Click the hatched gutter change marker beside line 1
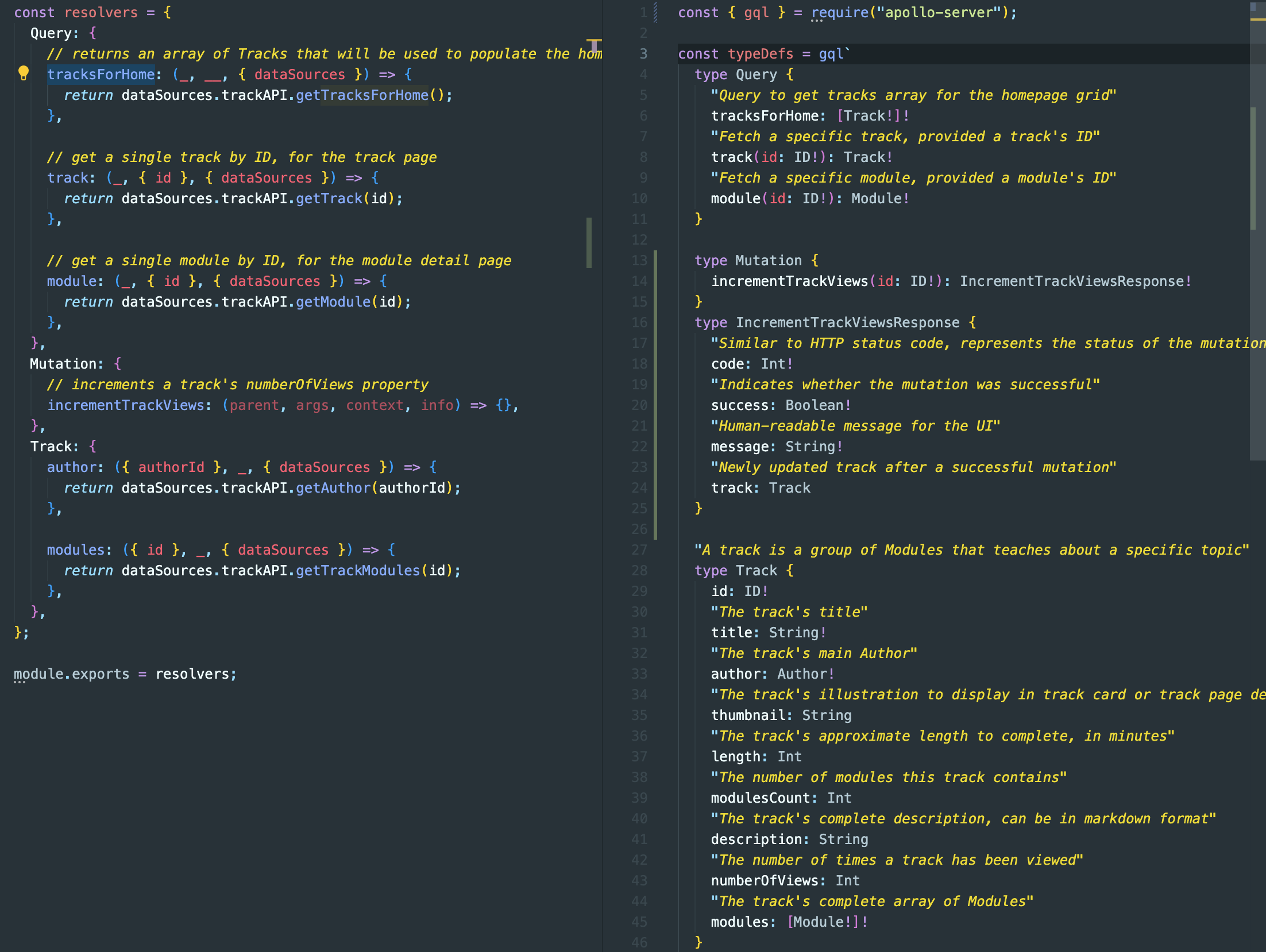The width and height of the screenshot is (1266, 952). click(655, 13)
